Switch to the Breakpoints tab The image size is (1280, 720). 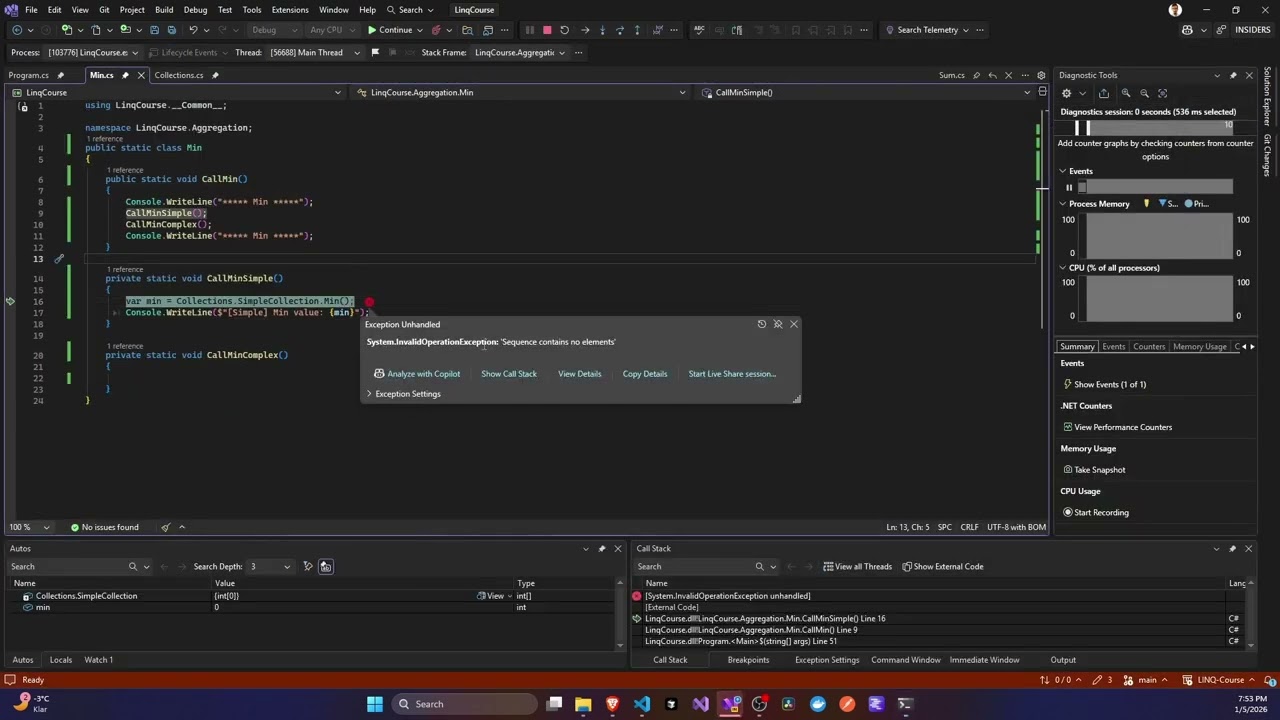coord(748,660)
